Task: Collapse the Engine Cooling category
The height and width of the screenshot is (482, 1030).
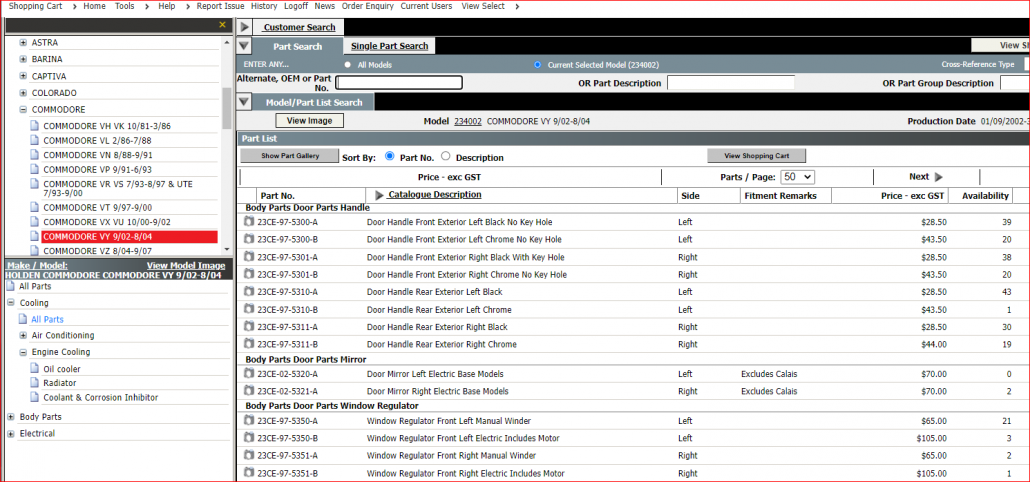Action: tap(24, 352)
